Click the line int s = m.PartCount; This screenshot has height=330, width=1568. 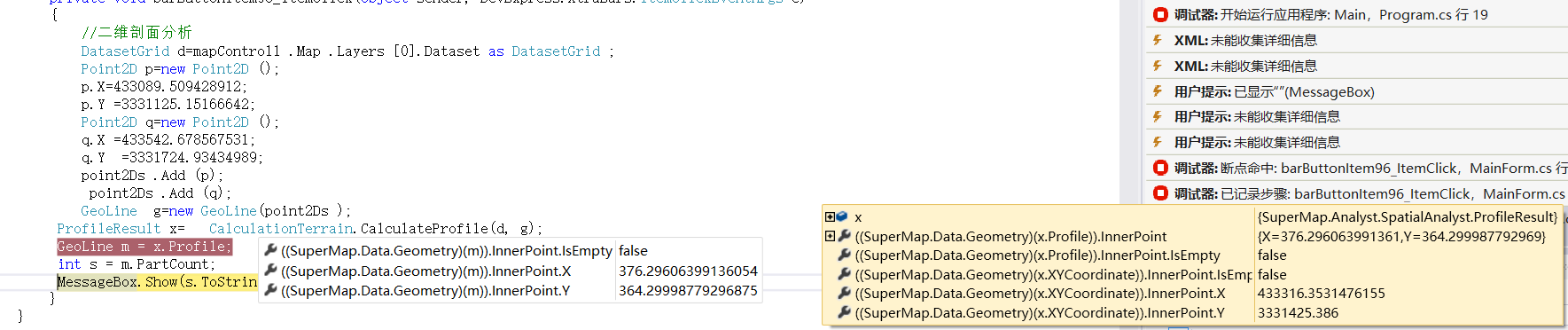(137, 264)
